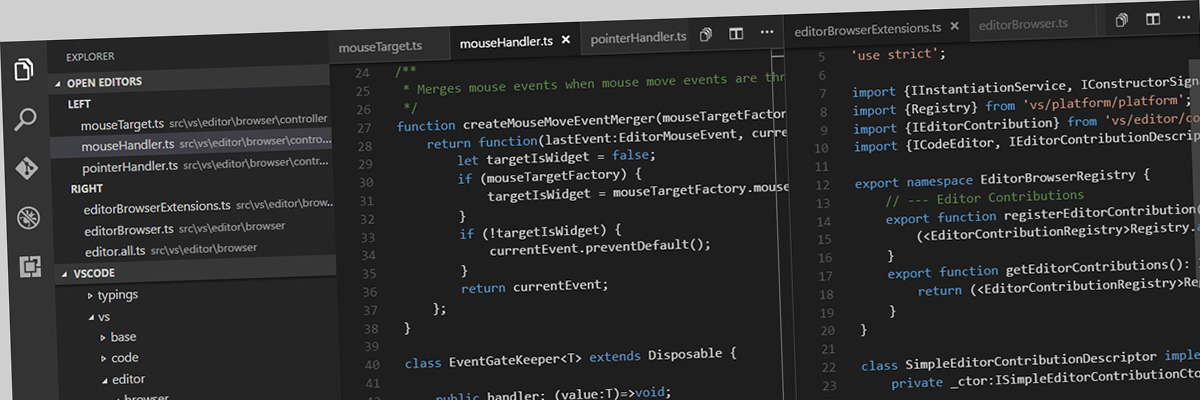Screen dimensions: 1200x400
Task: Switch to mouseTarget.ts tab
Action: click(380, 46)
